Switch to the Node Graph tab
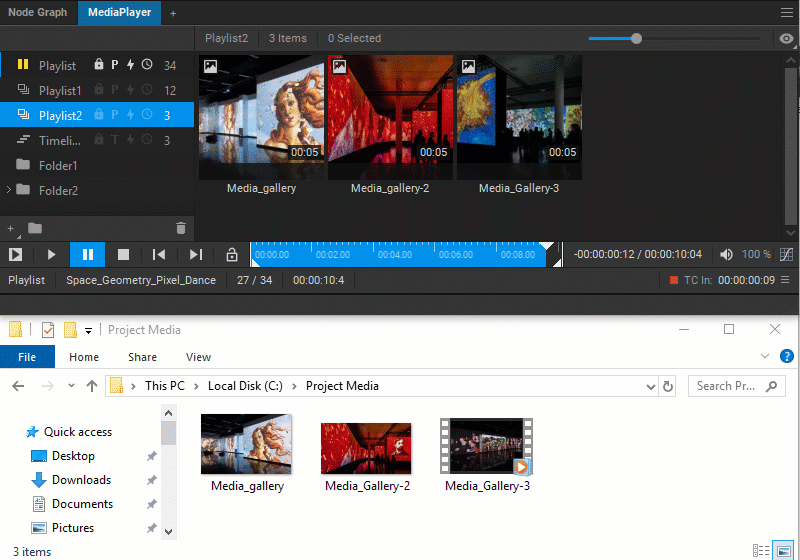This screenshot has width=800, height=560. point(38,12)
